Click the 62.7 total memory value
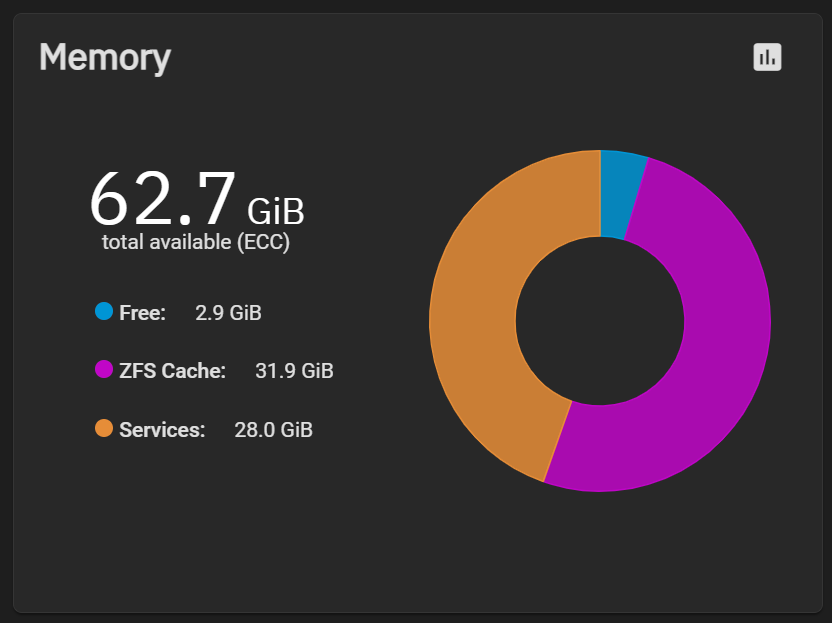Screen dimensions: 832x623 coord(162,198)
